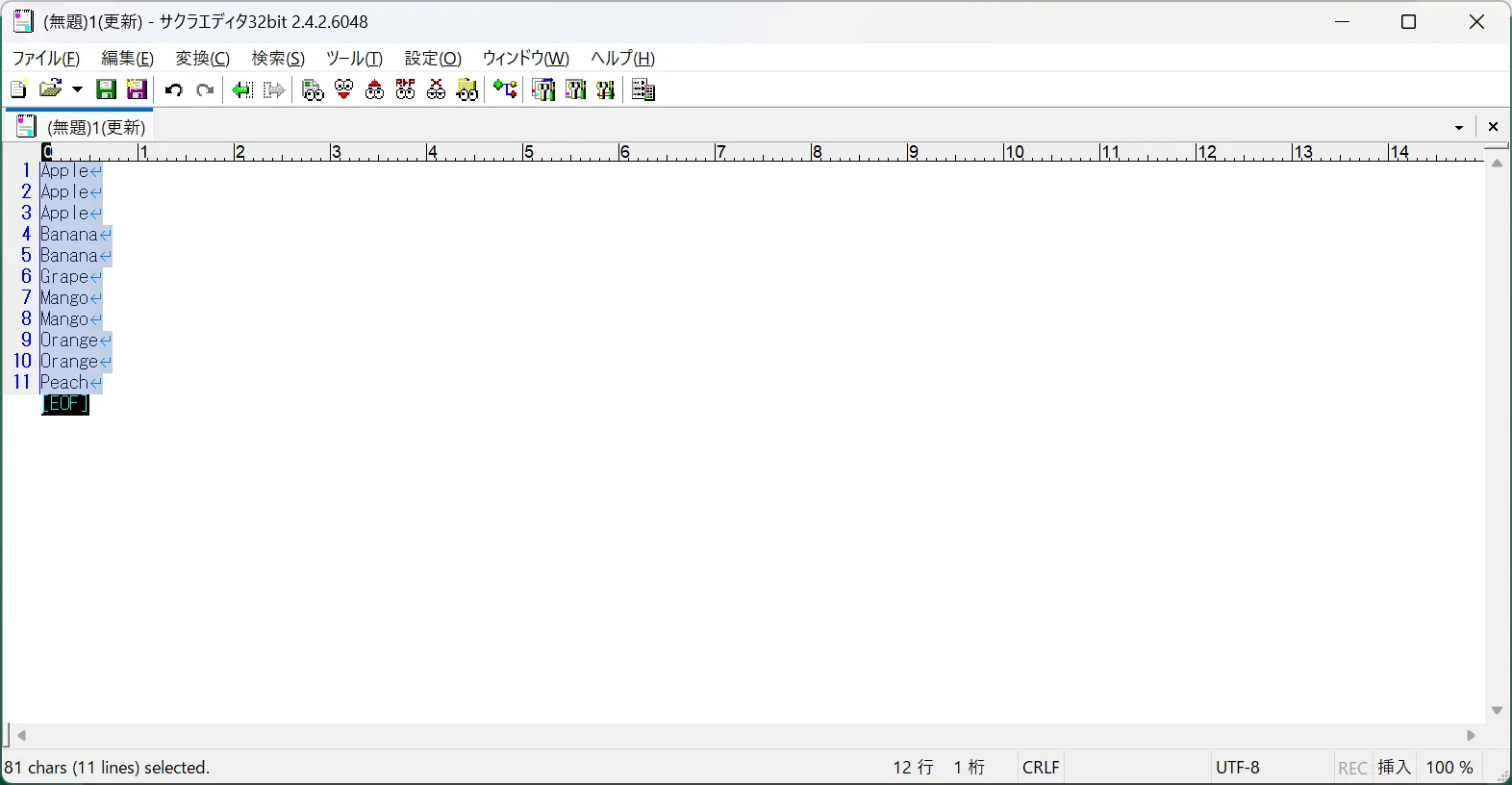
Task: Click the Replace toolbar icon
Action: point(406,90)
